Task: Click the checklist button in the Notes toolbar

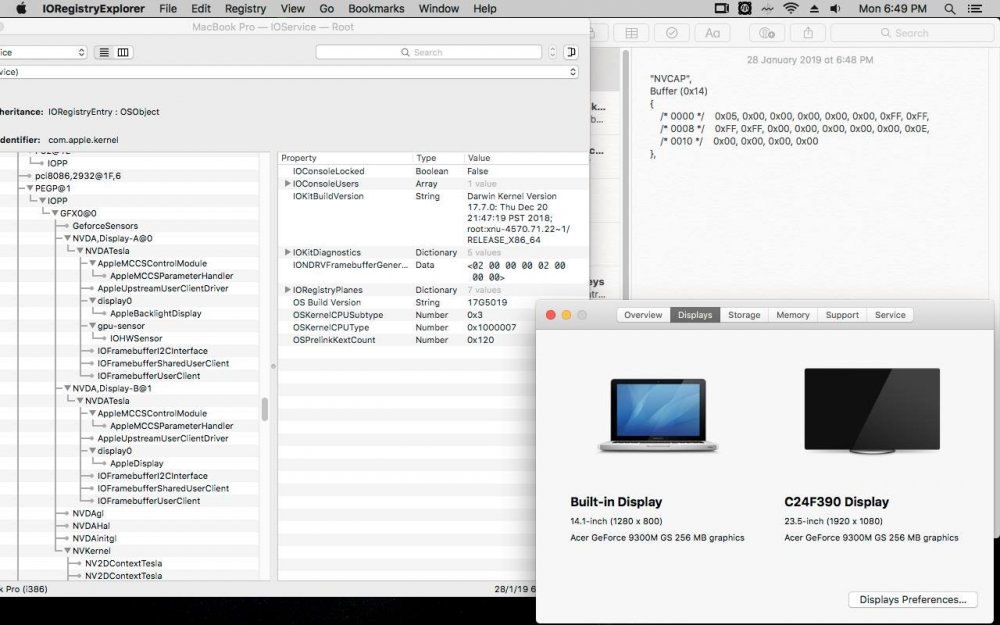Action: [x=672, y=33]
